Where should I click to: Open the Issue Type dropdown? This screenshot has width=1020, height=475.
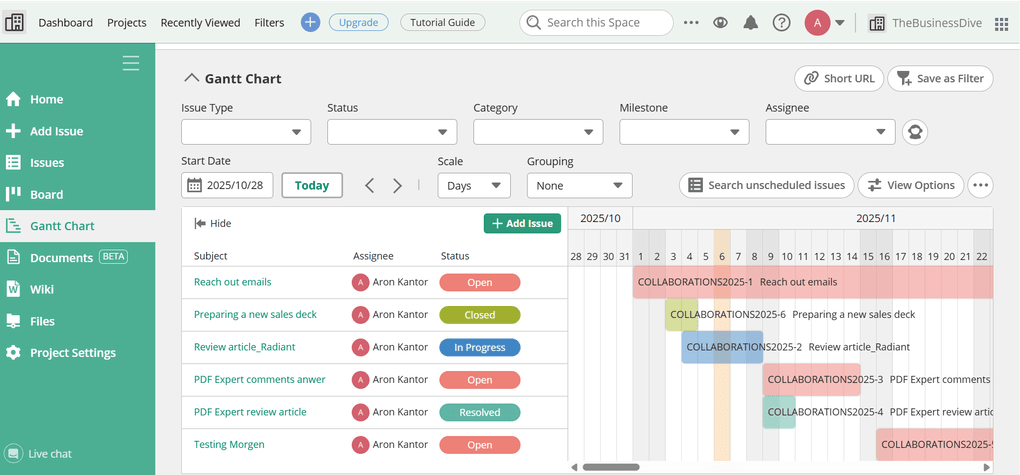coord(246,132)
